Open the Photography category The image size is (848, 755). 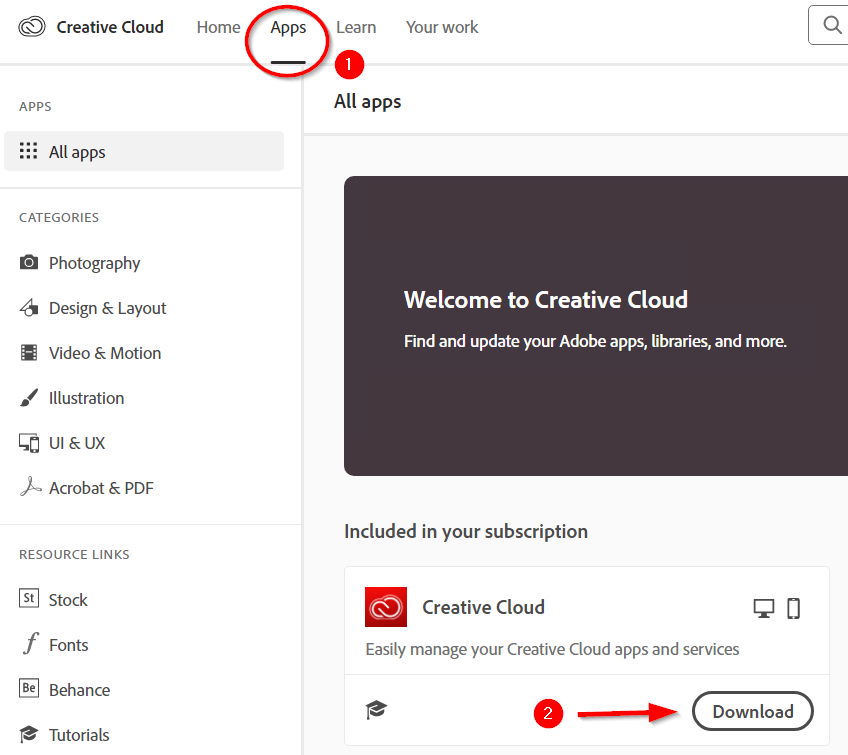pyautogui.click(x=95, y=263)
